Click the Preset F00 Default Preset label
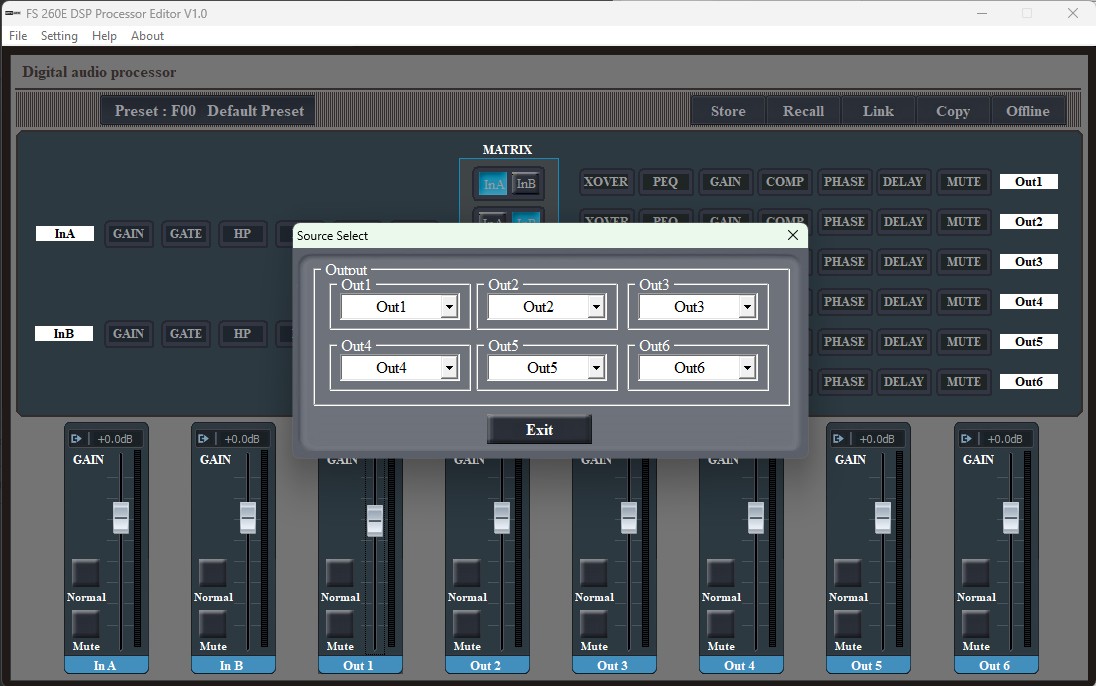 click(208, 111)
